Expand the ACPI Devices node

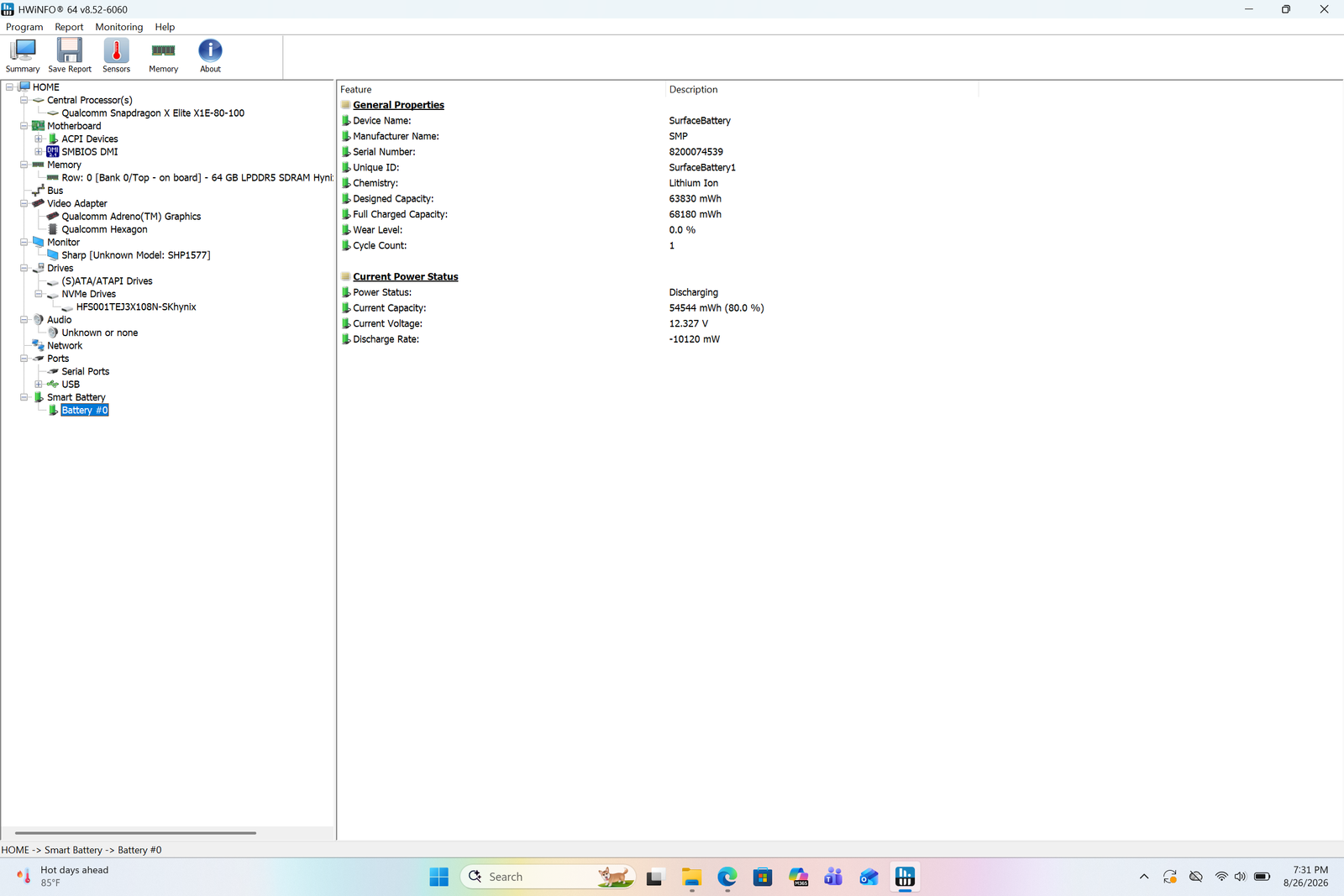pyautogui.click(x=39, y=139)
